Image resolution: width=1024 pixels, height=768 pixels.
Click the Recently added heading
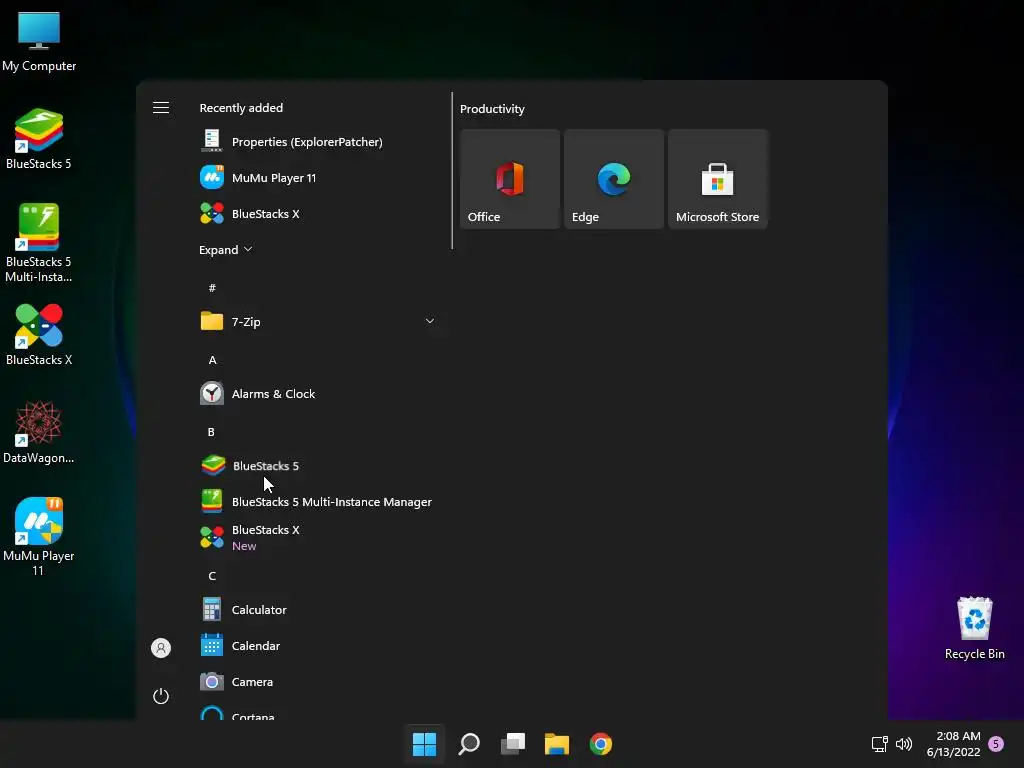coord(241,108)
